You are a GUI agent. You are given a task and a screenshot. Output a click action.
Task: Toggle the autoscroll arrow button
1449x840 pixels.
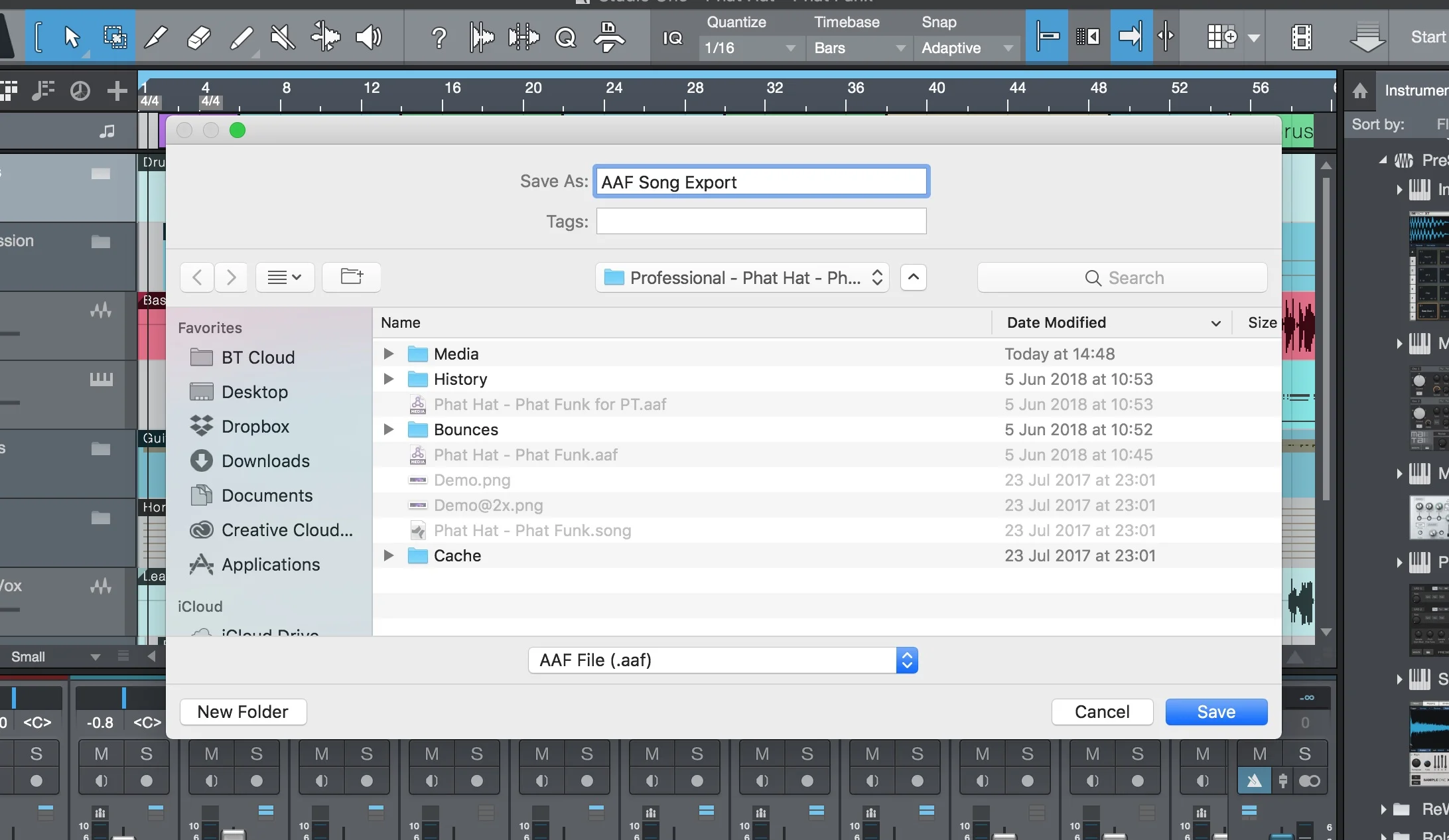(1130, 36)
